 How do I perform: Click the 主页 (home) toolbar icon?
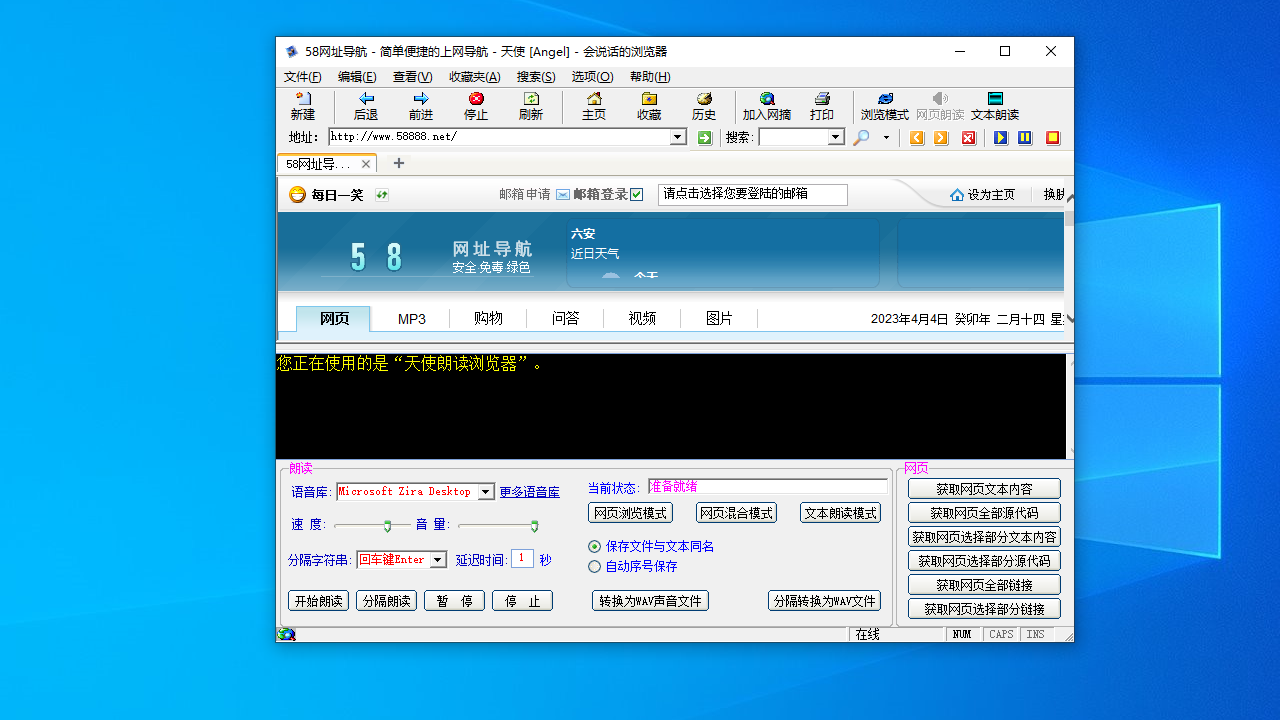click(x=593, y=106)
